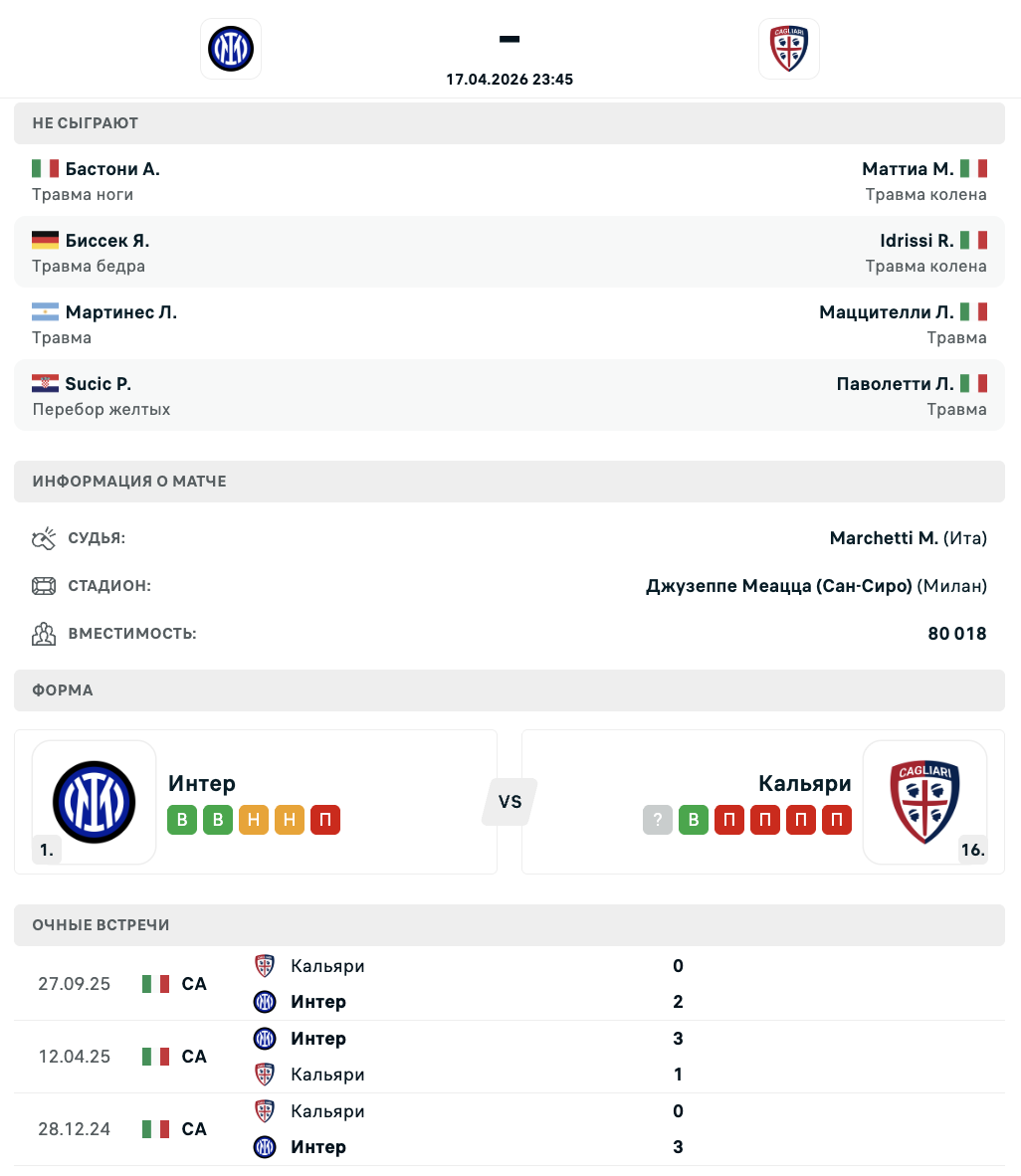This screenshot has width=1021, height=1176.
Task: Click the Кальяри team name in the form section
Action: [x=804, y=783]
